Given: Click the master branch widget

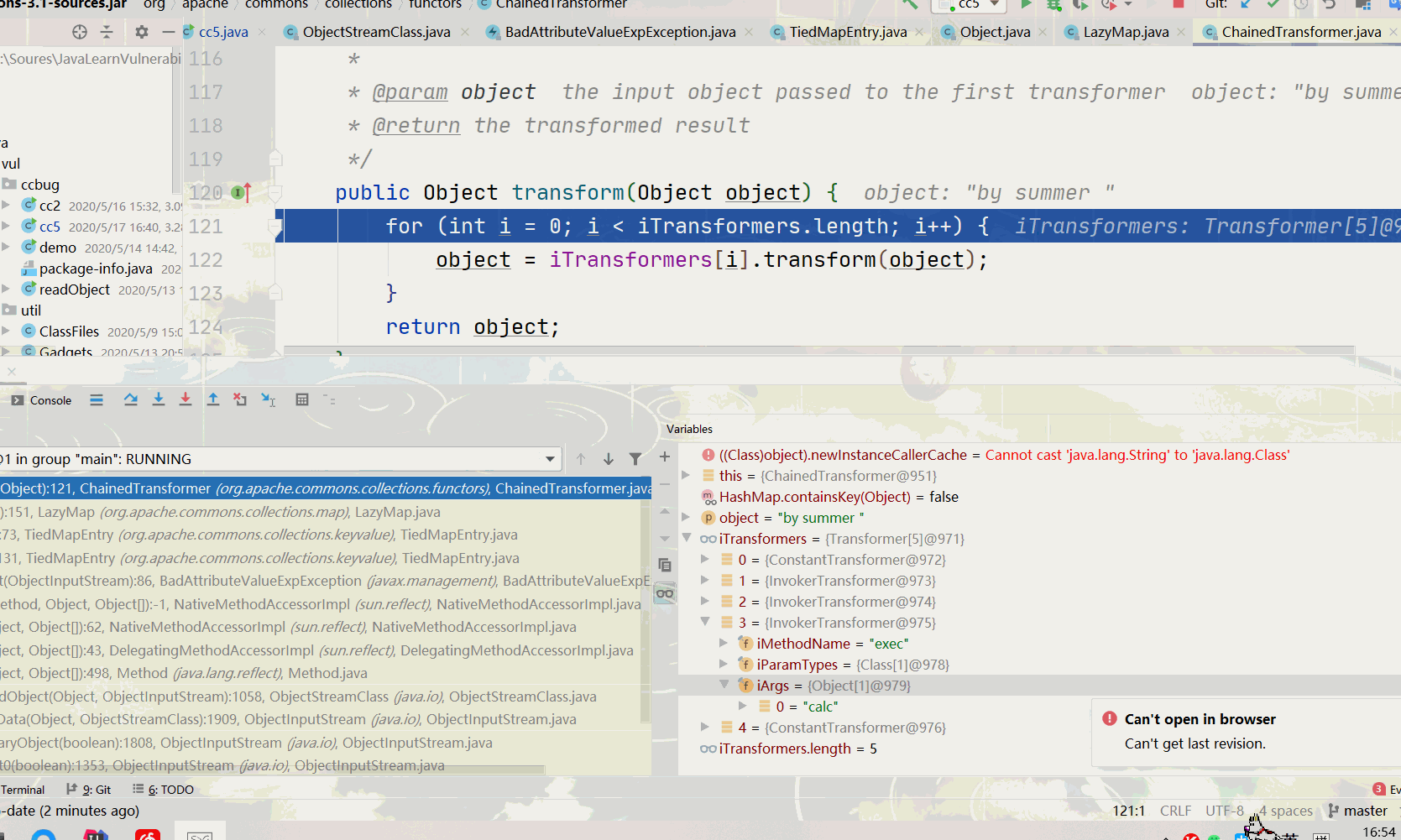Looking at the screenshot, I should (x=1357, y=811).
